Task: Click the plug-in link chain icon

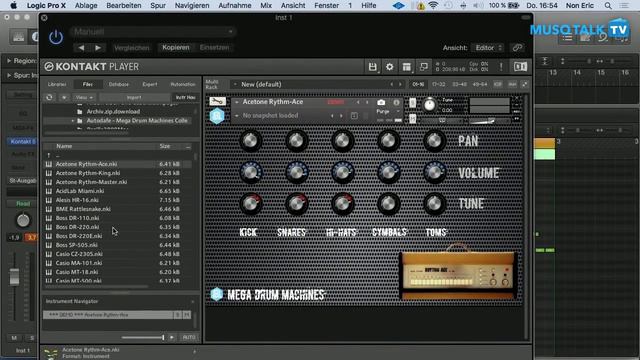Action: pos(517,48)
